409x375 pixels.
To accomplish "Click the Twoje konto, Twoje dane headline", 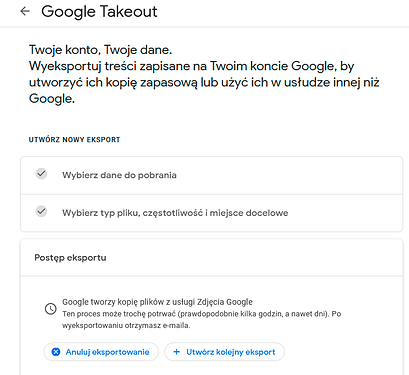I will click(x=100, y=50).
